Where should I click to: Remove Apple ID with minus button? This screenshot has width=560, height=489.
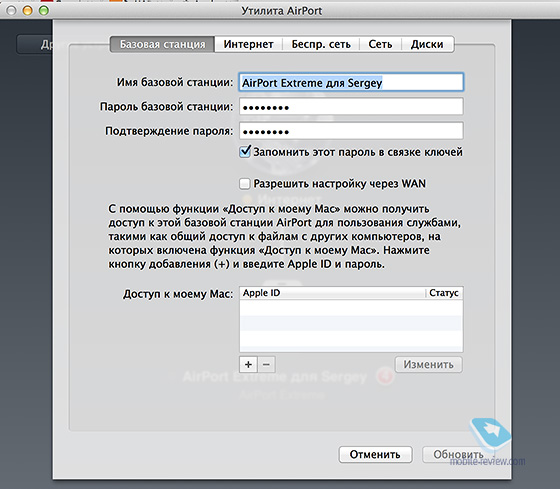click(266, 365)
